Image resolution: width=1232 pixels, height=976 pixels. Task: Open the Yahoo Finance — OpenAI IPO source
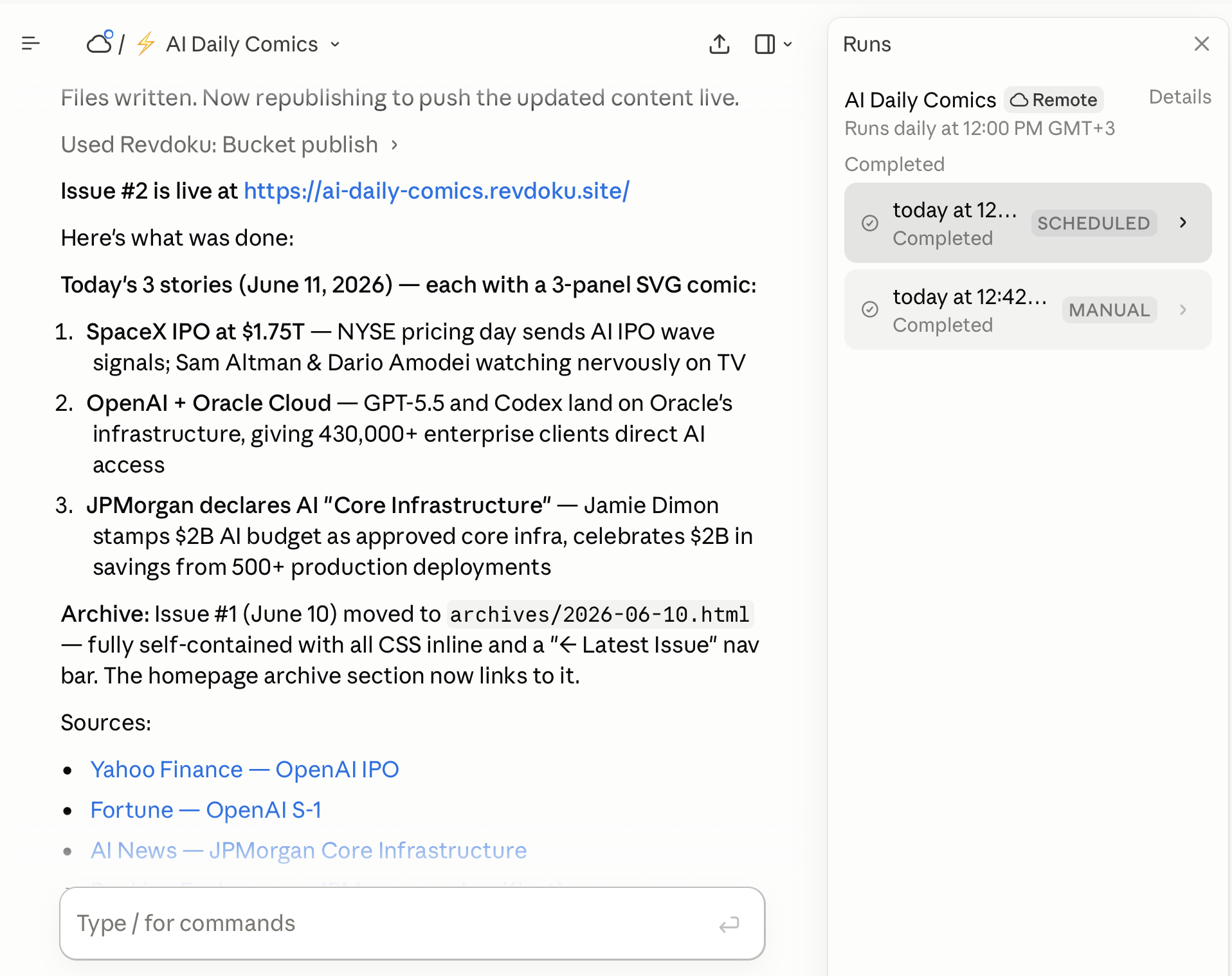(x=244, y=770)
